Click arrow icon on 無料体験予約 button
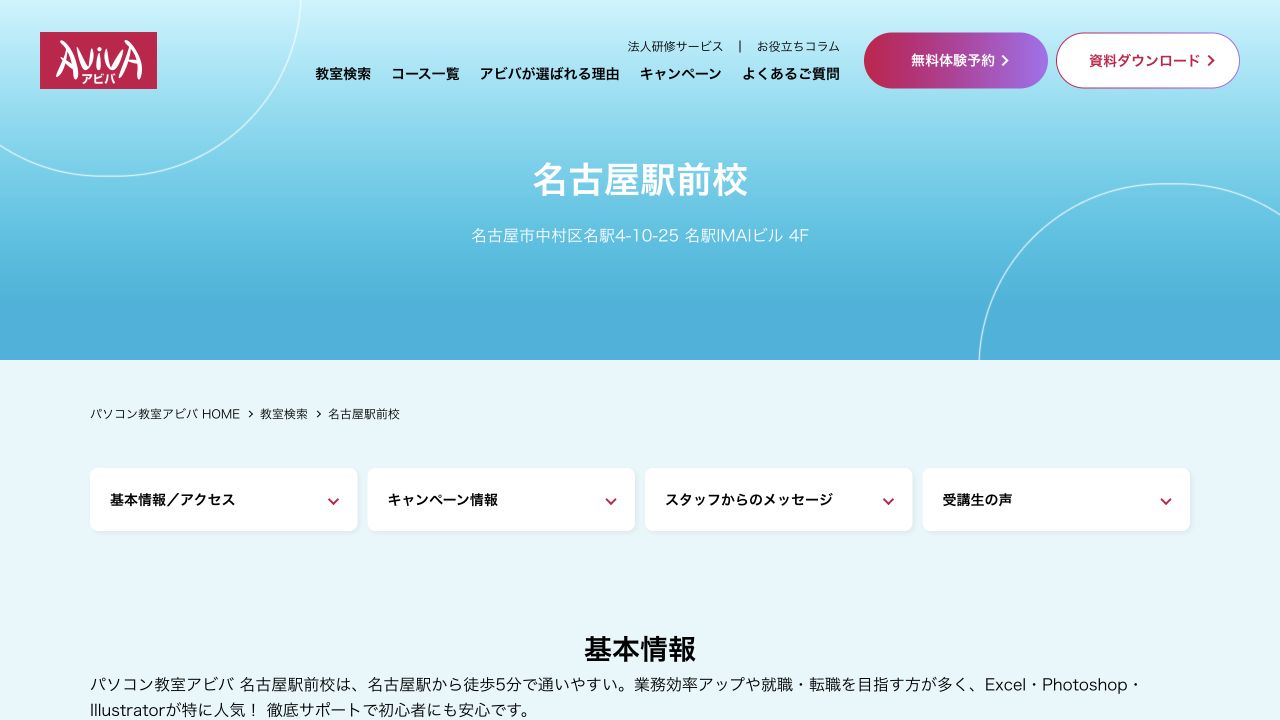The height and width of the screenshot is (720, 1280). [1005, 61]
